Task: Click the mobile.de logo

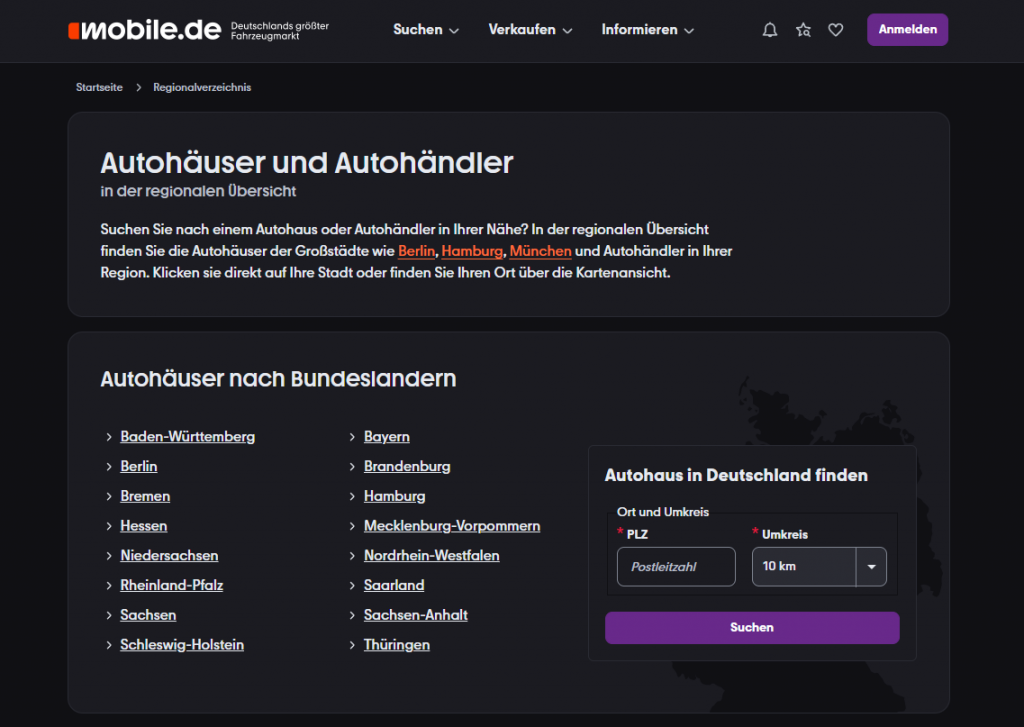Action: 145,30
